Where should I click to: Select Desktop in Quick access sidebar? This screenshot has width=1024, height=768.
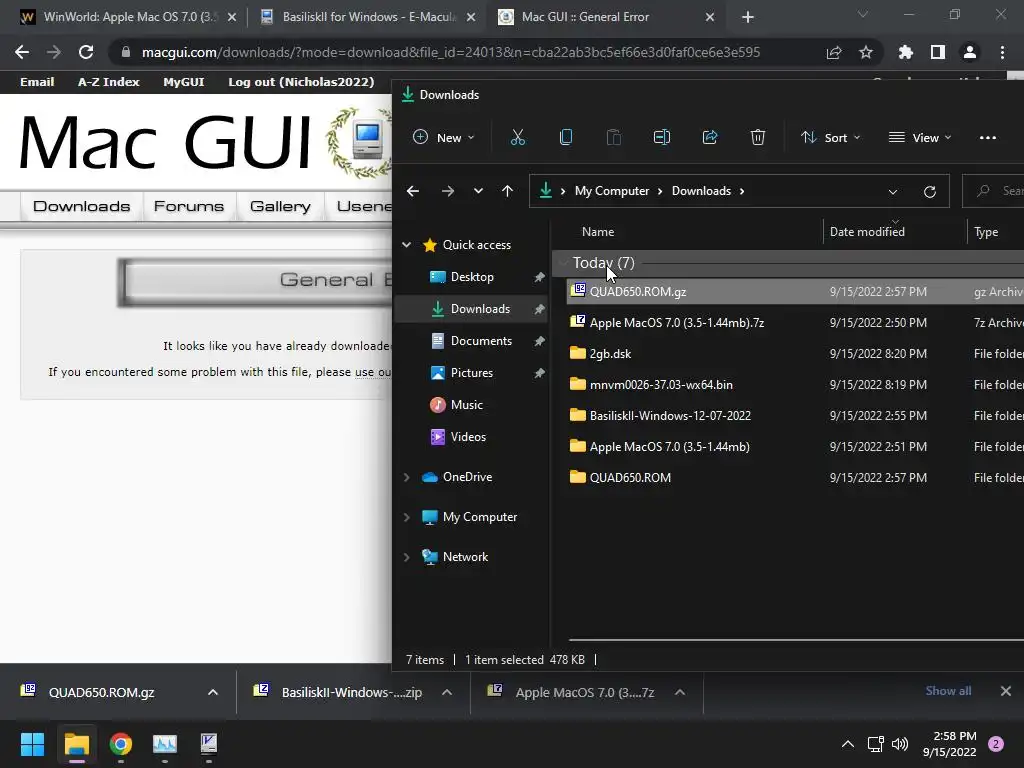tap(470, 277)
